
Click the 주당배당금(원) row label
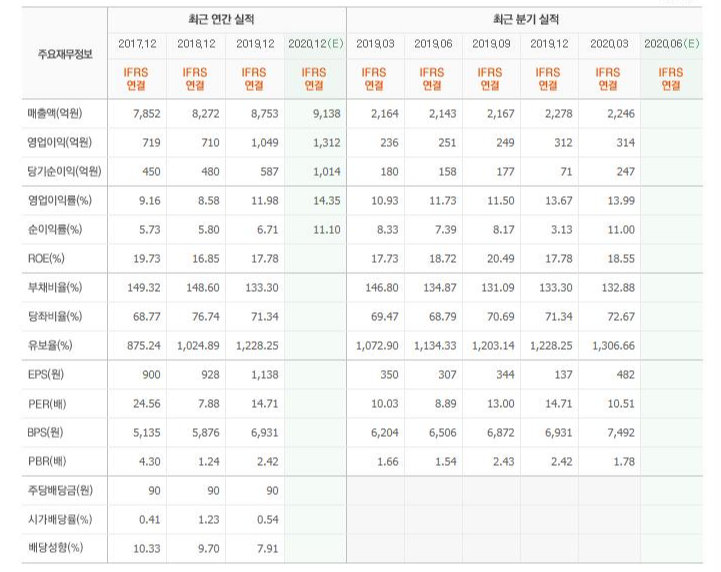click(60, 490)
